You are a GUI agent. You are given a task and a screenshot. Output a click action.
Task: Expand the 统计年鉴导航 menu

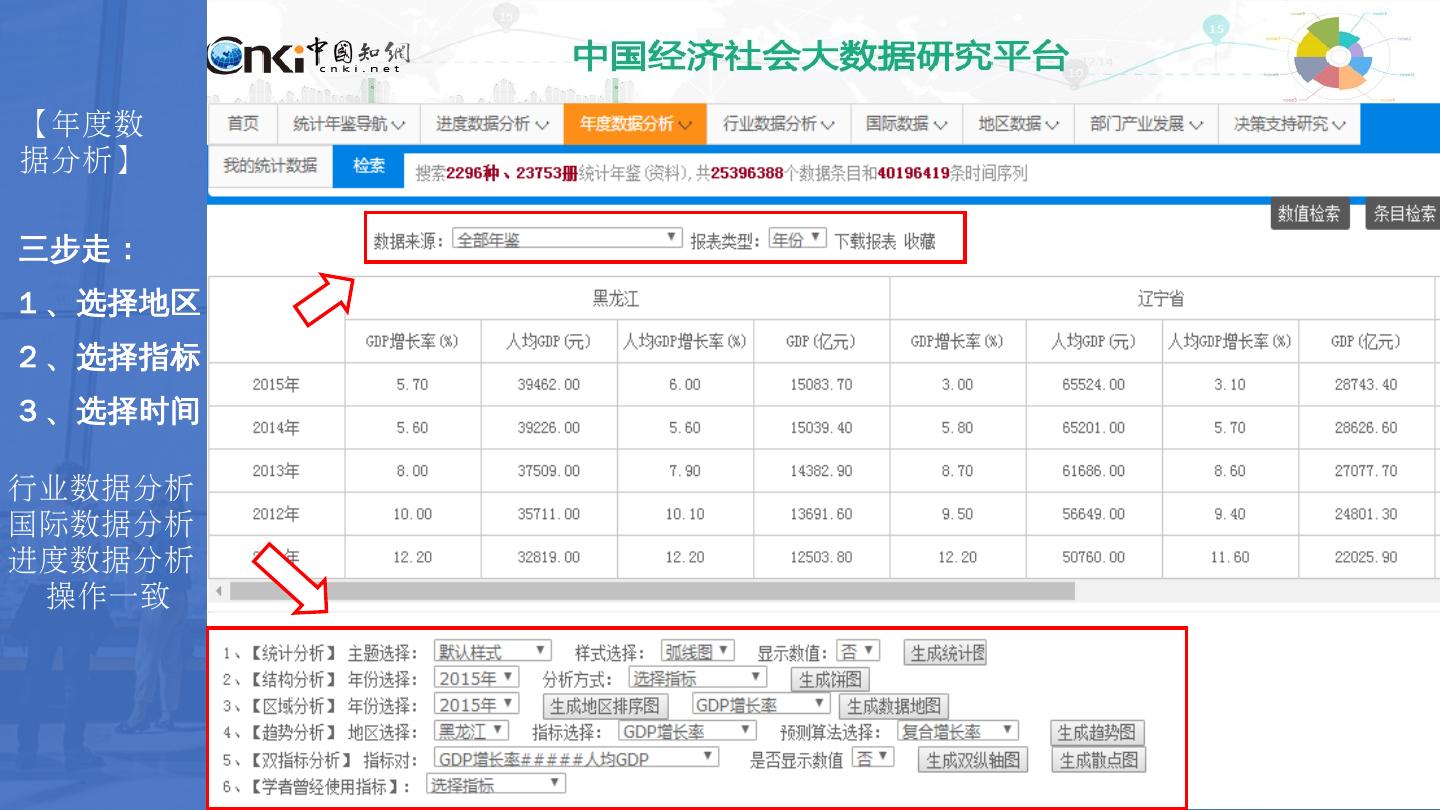(348, 124)
